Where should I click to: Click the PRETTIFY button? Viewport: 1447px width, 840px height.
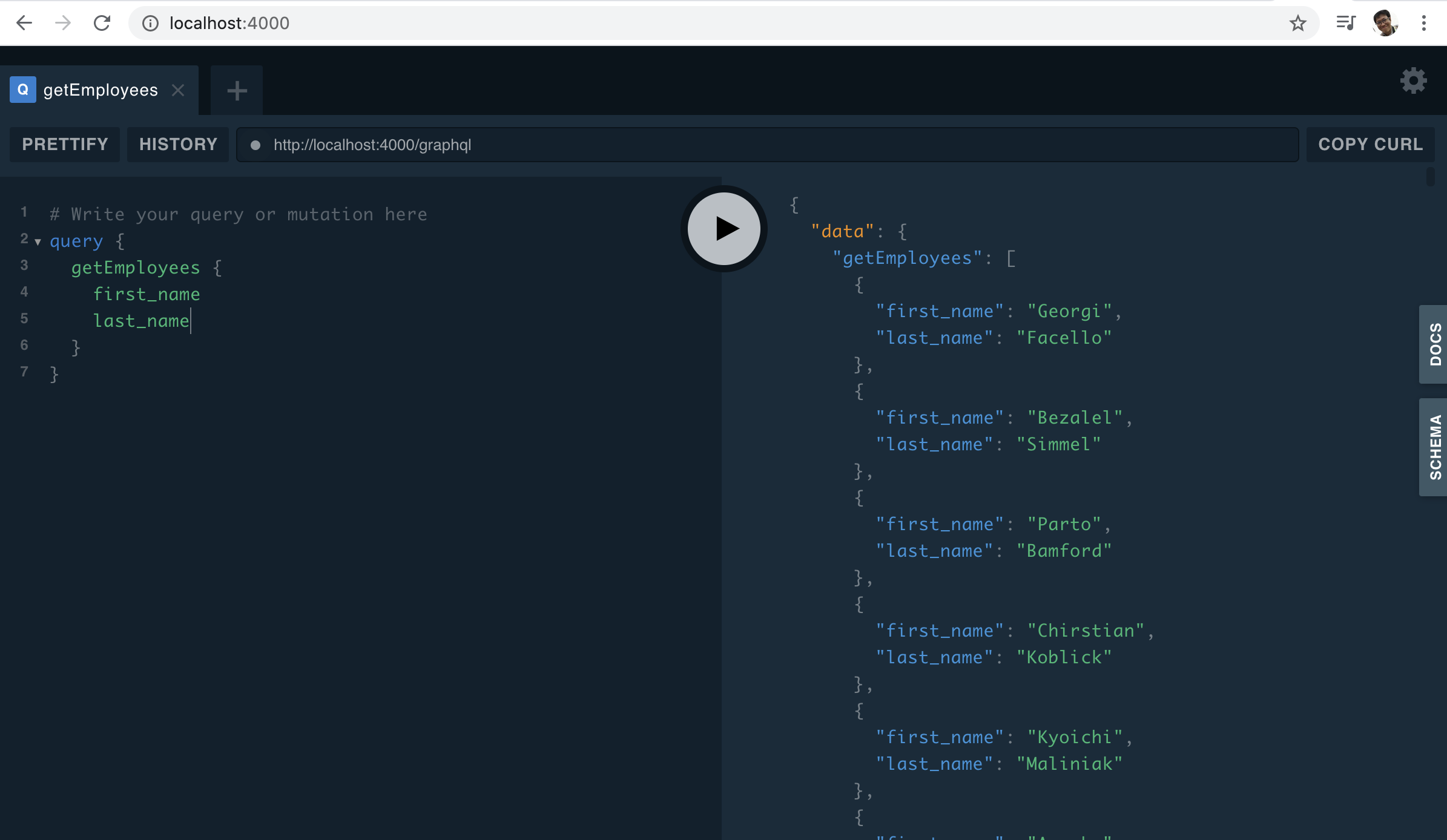click(x=65, y=144)
